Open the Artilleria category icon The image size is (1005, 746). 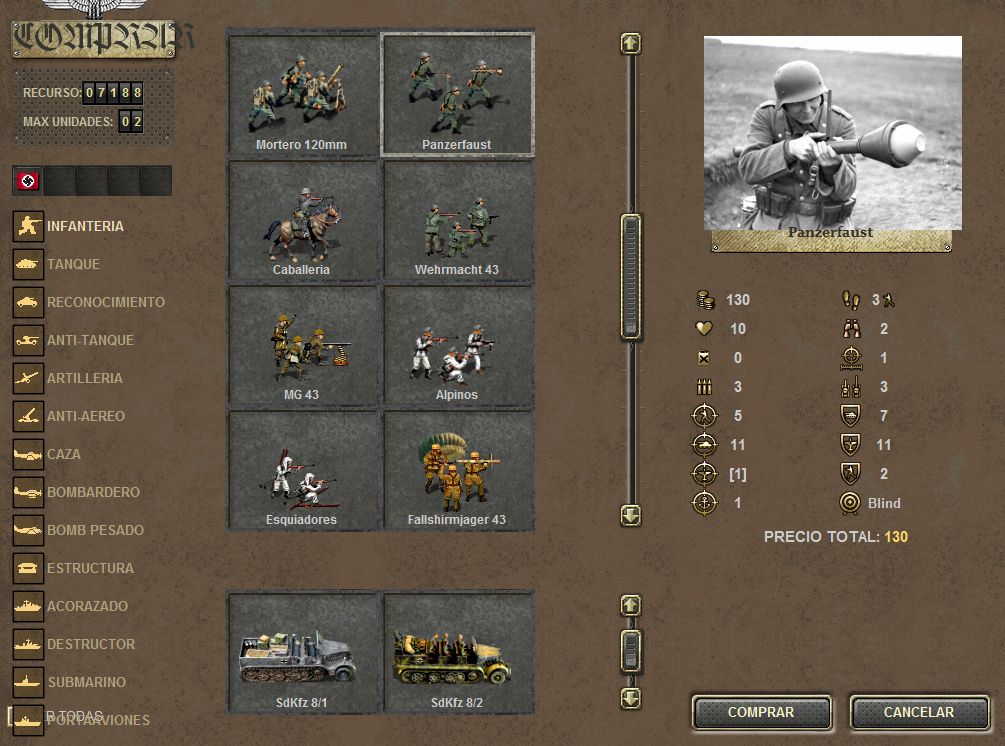(x=28, y=378)
